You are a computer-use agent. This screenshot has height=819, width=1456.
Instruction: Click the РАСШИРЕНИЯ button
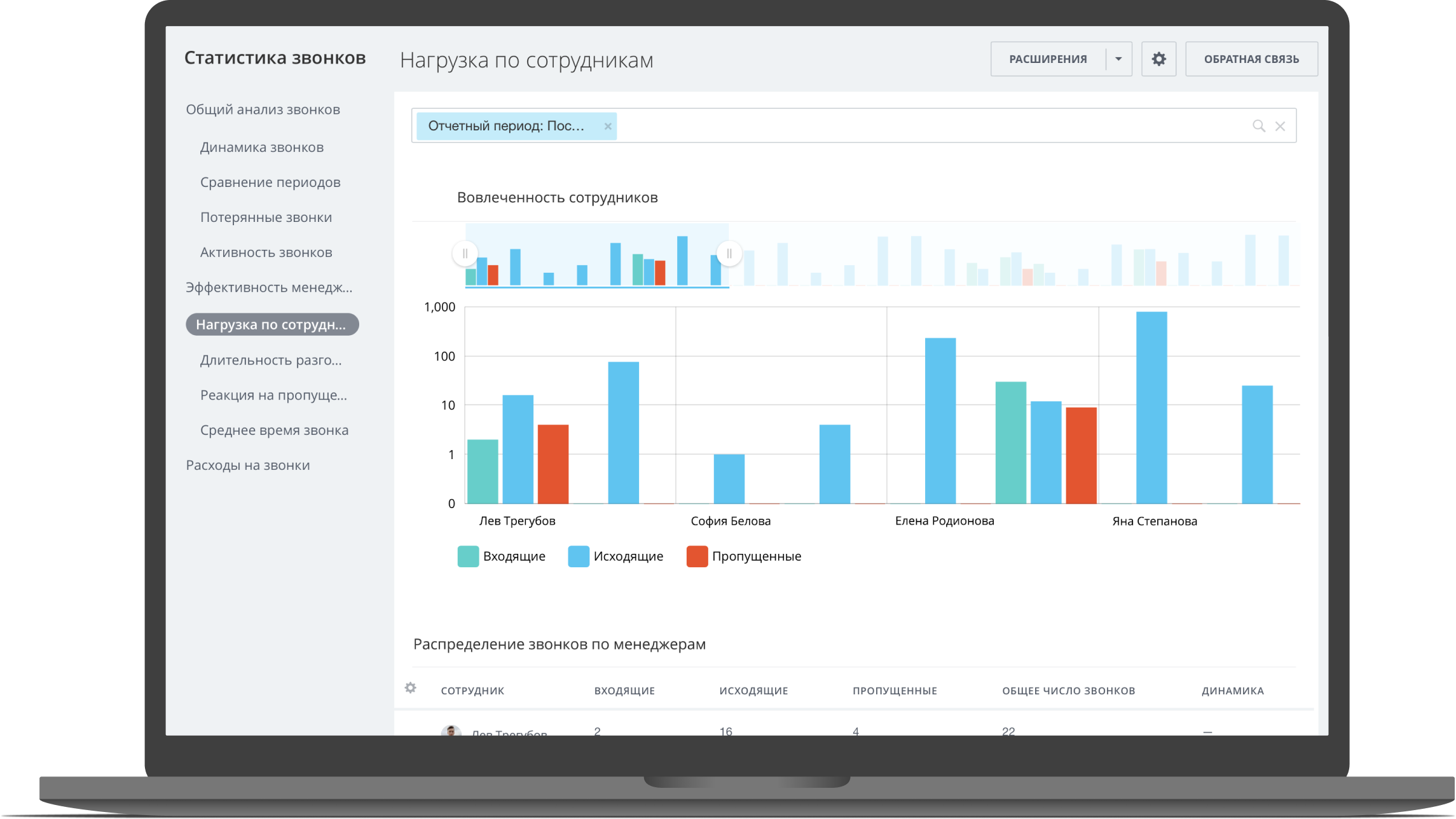pyautogui.click(x=1048, y=59)
